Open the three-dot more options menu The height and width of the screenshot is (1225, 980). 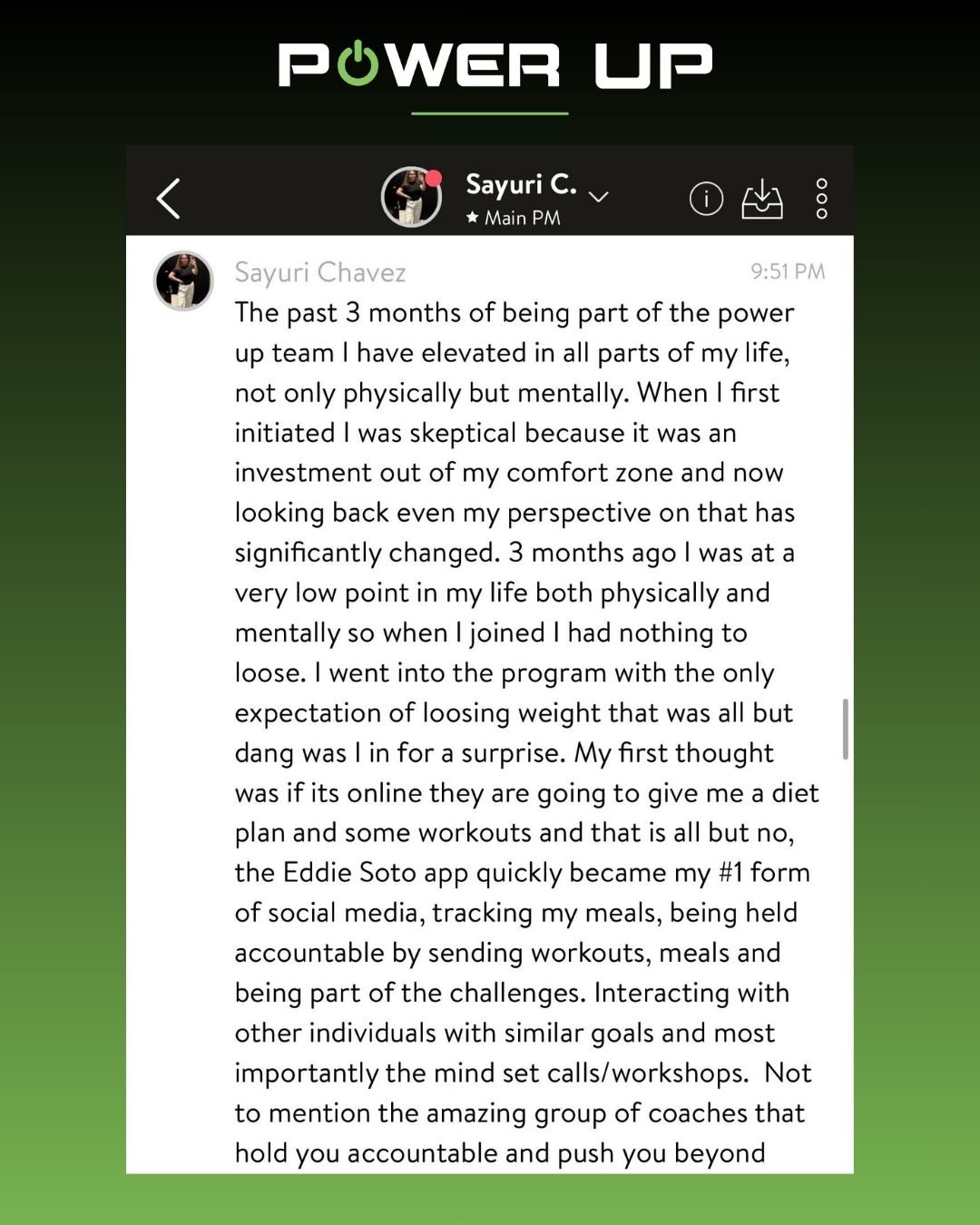tap(821, 198)
